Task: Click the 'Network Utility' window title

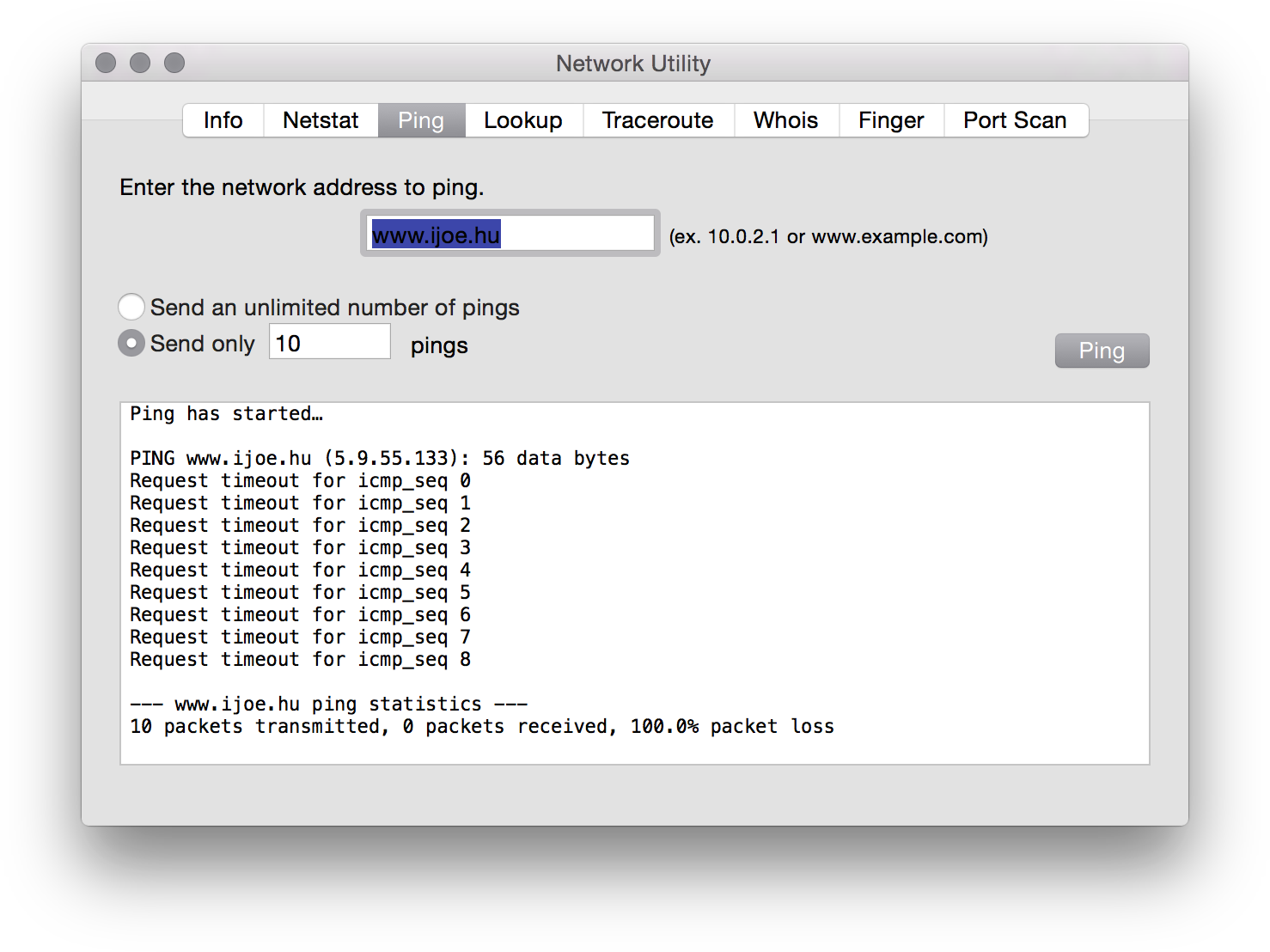Action: click(633, 64)
